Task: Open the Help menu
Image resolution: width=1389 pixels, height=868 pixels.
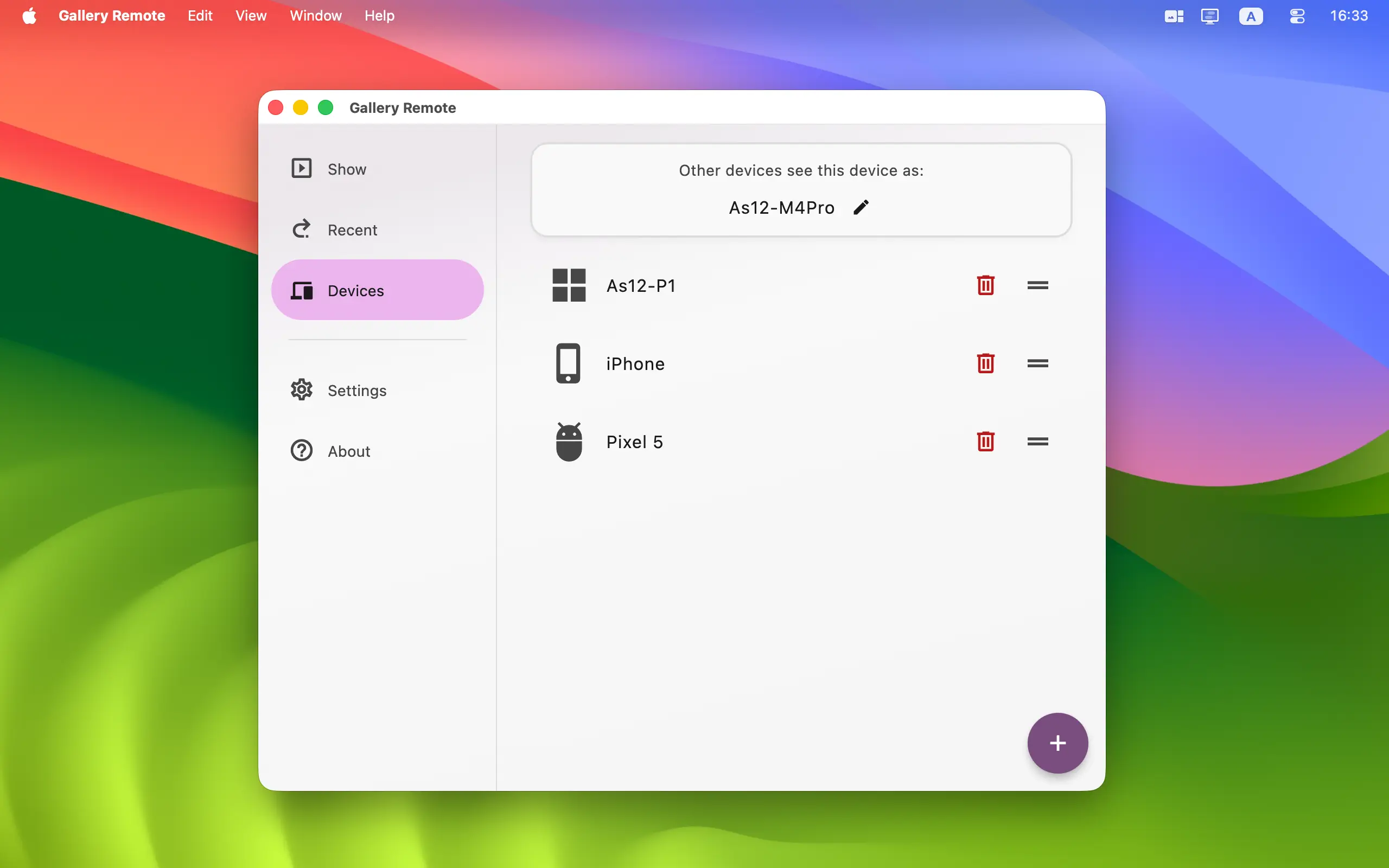Action: click(x=379, y=16)
